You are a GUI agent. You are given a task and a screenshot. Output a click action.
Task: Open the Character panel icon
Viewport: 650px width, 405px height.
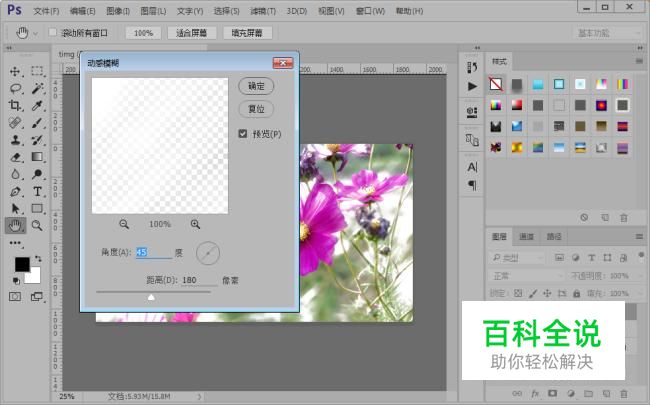click(472, 167)
